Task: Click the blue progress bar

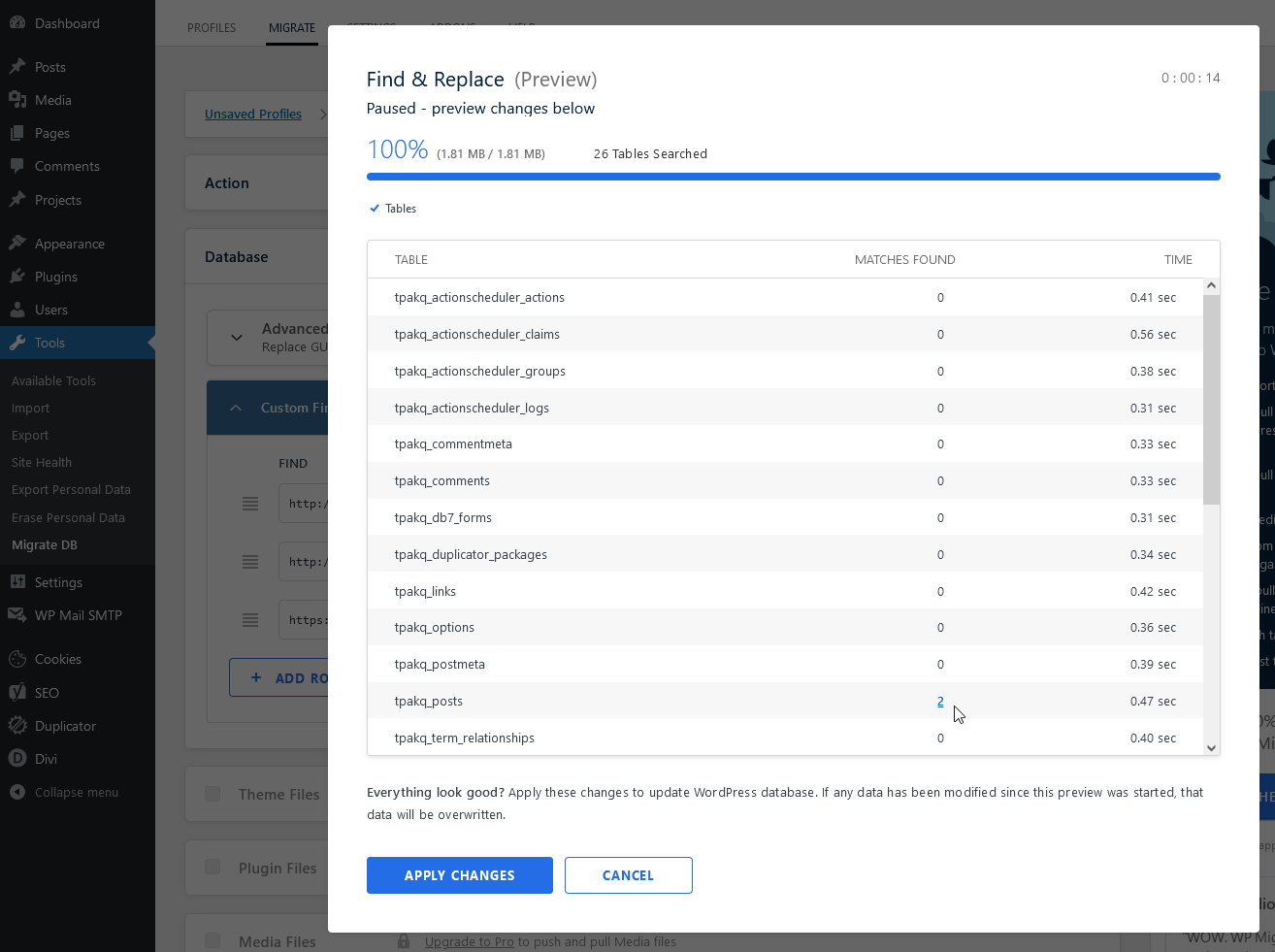Action: (x=794, y=177)
